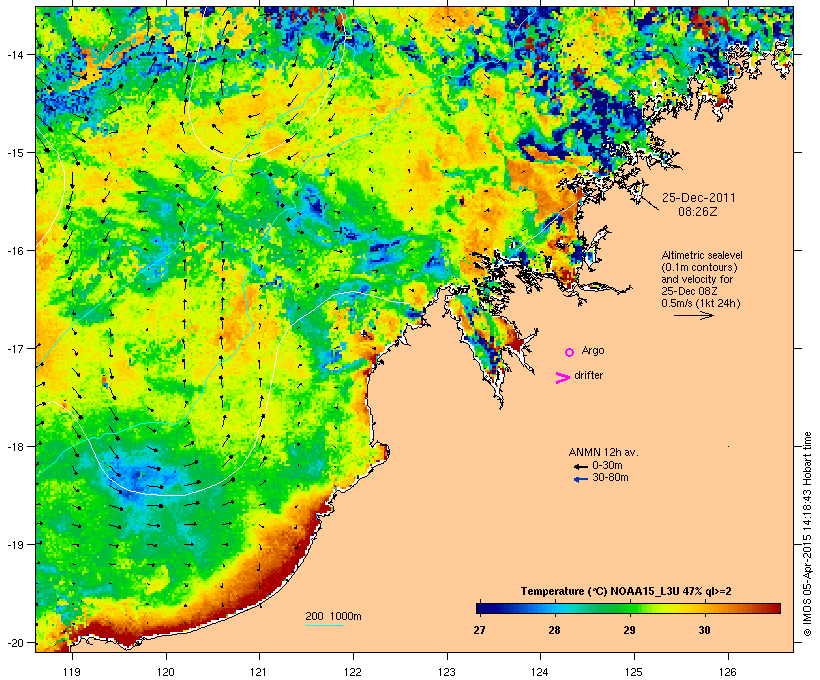Click the '30-80m' depth label
This screenshot has height=680, width=820.
pos(610,478)
